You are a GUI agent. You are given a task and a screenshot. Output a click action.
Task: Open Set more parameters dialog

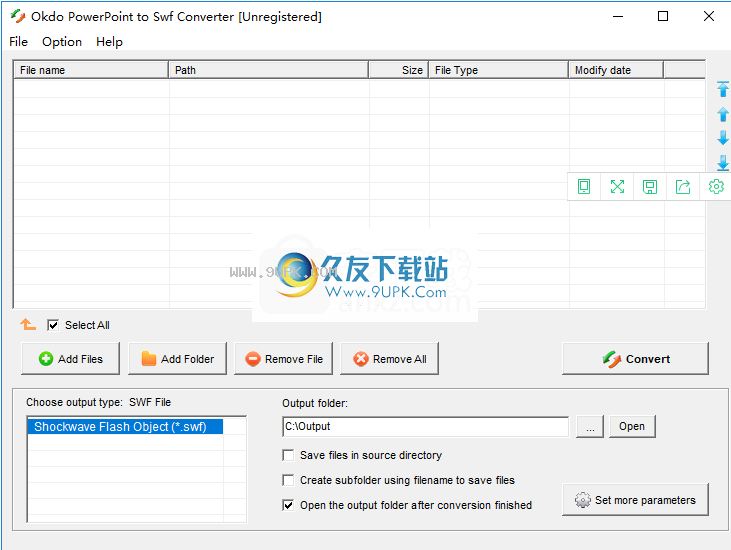[635, 500]
